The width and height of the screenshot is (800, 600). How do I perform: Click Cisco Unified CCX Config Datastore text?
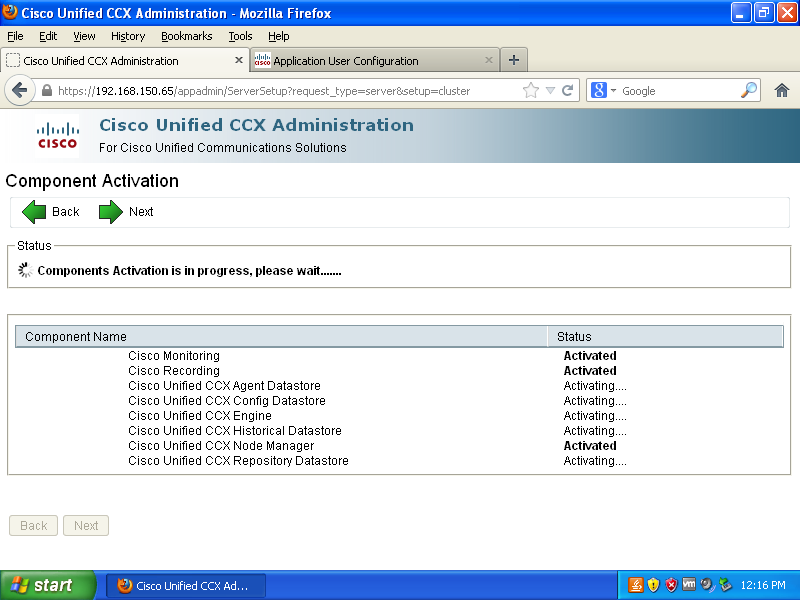pyautogui.click(x=227, y=401)
